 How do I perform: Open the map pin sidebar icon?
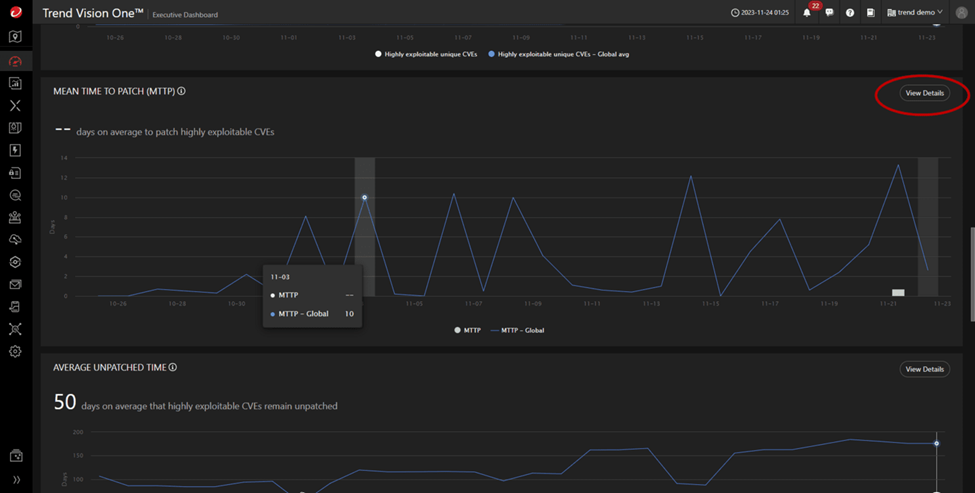tap(15, 37)
